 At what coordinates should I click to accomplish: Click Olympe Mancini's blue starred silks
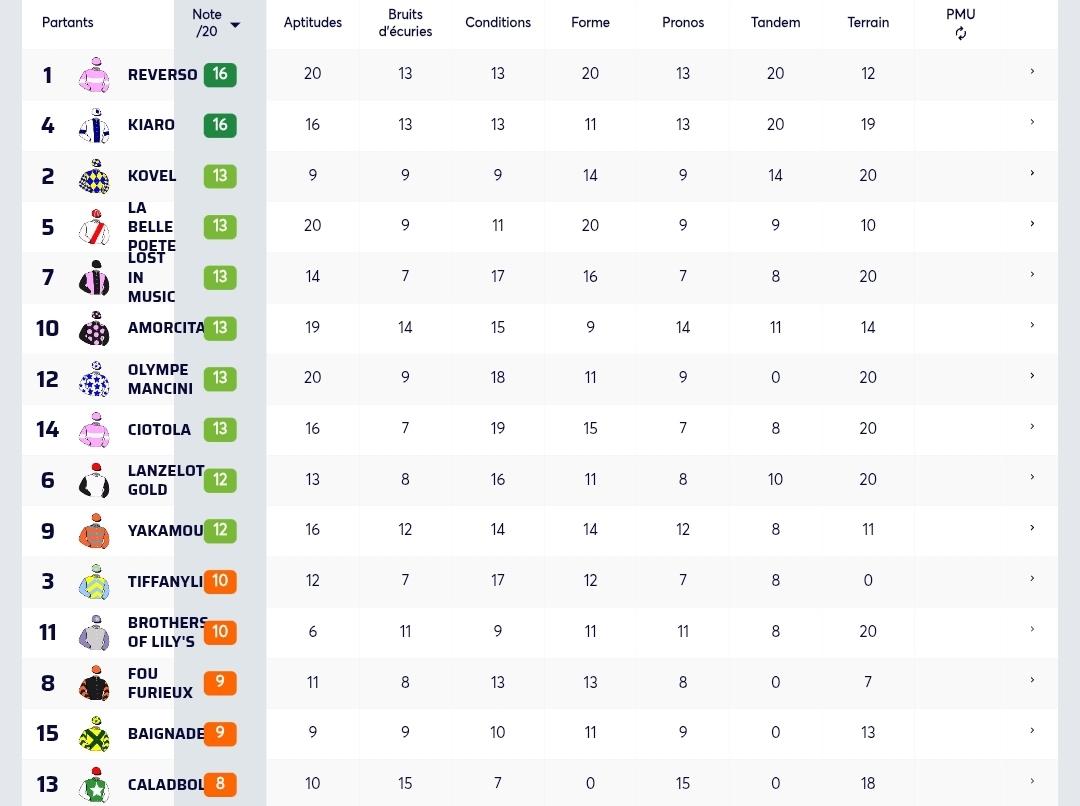click(x=94, y=379)
